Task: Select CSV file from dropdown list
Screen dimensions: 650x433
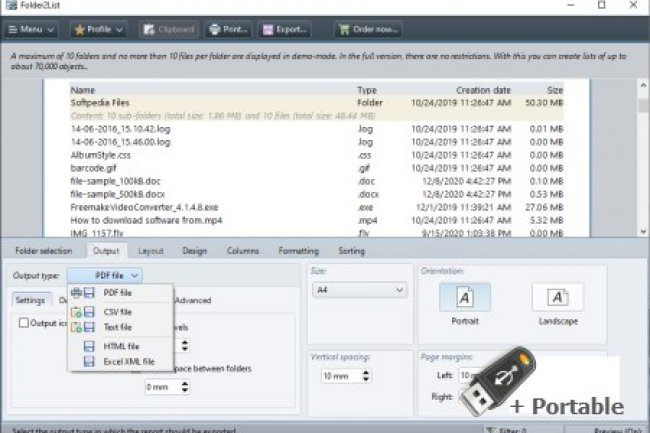Action: [x=120, y=312]
